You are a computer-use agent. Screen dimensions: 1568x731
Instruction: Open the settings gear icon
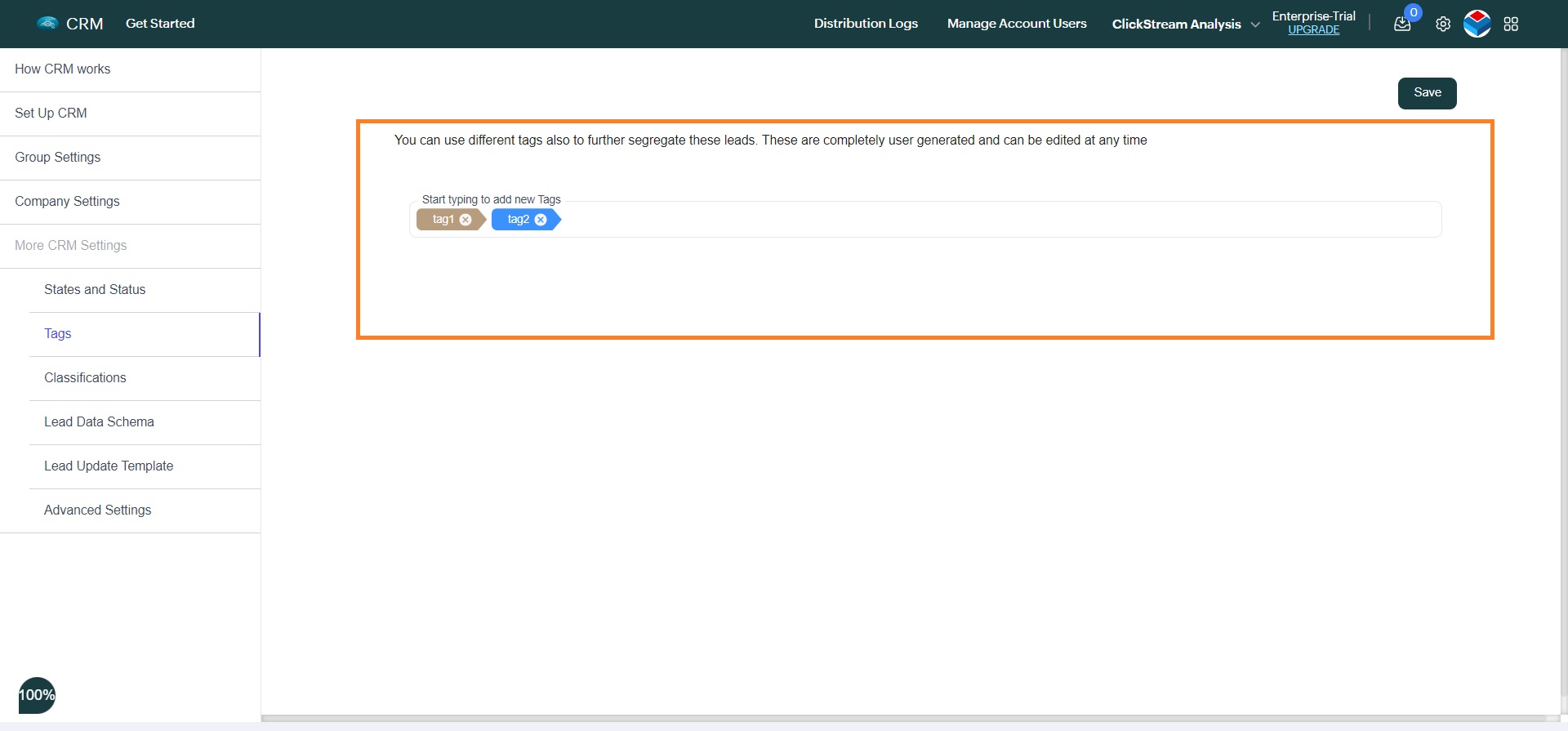[x=1443, y=24]
